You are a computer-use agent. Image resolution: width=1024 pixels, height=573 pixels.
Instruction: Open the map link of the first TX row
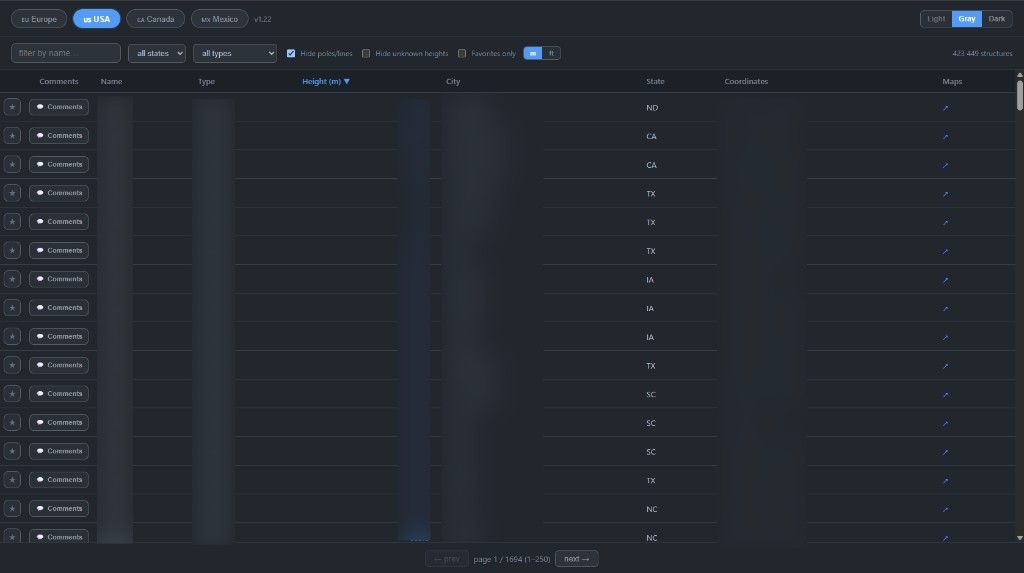pyautogui.click(x=945, y=194)
